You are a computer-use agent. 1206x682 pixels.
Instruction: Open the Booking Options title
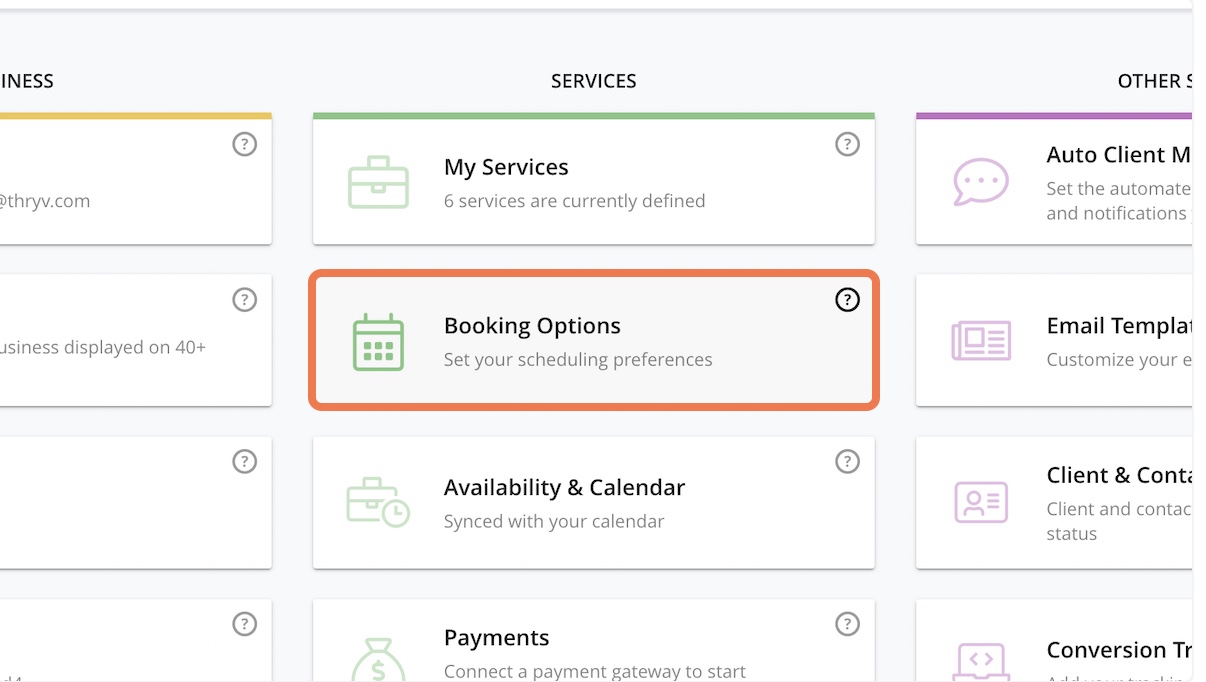coord(532,326)
